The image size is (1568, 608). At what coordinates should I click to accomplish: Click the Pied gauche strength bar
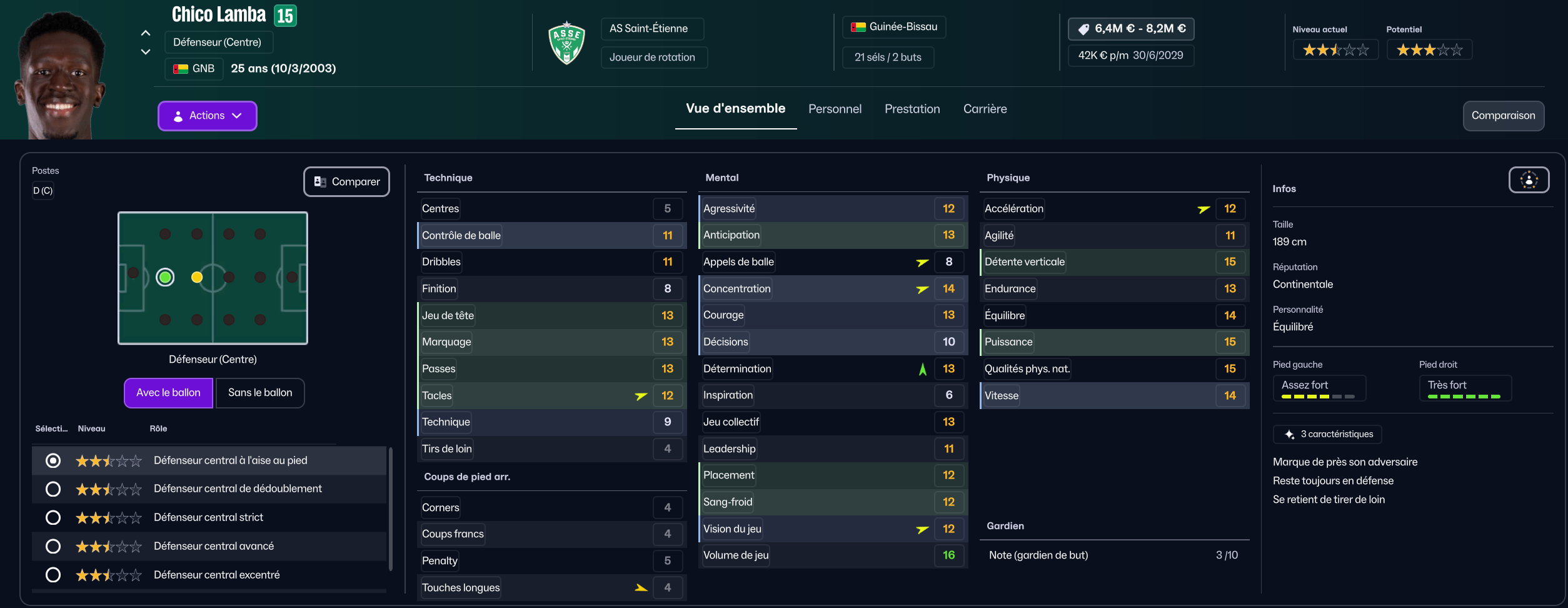1318,397
